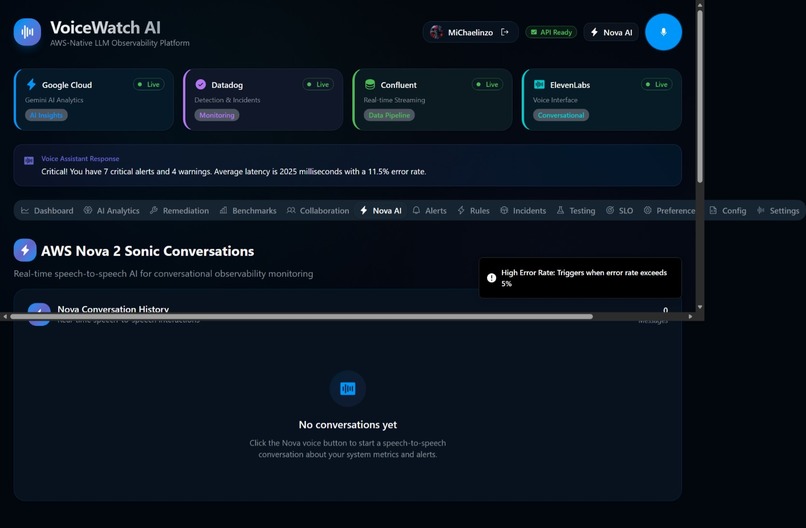Open the Preference tab
This screenshot has width=806, height=528.
[x=669, y=211]
